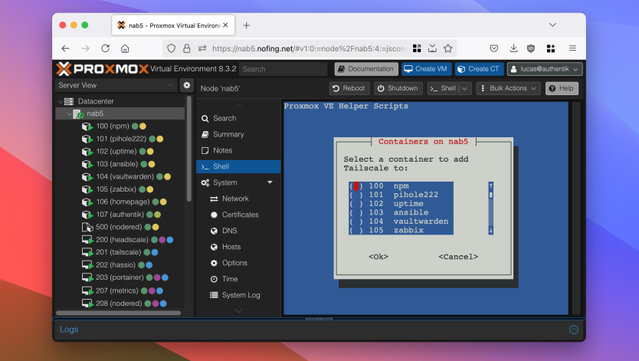
Task: Open the Bulk Actions dropdown
Action: click(508, 88)
